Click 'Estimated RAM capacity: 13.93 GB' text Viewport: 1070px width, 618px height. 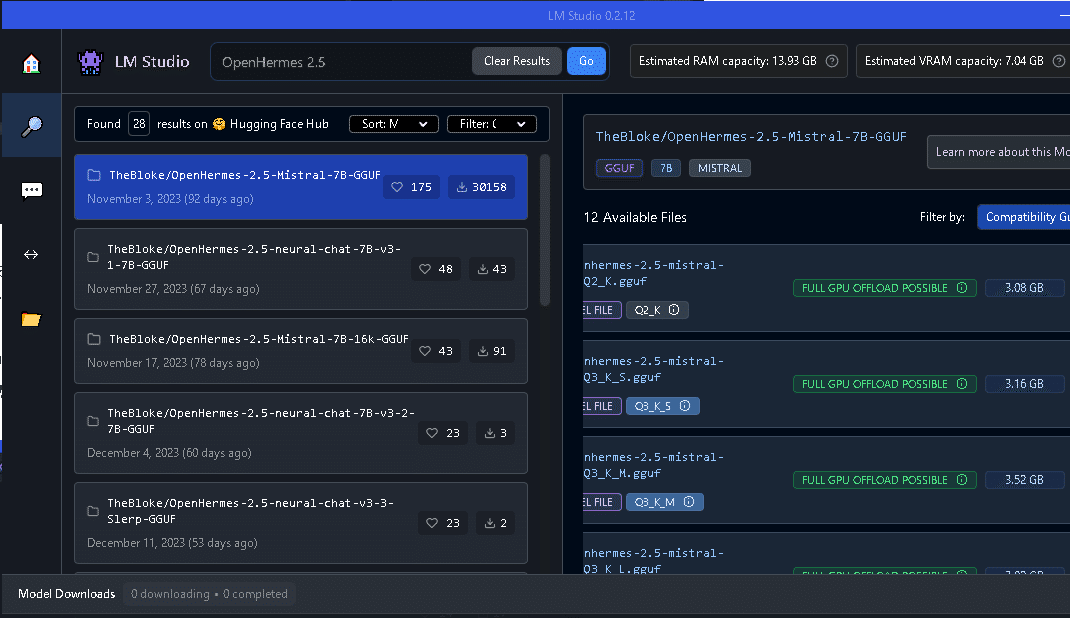click(x=727, y=61)
